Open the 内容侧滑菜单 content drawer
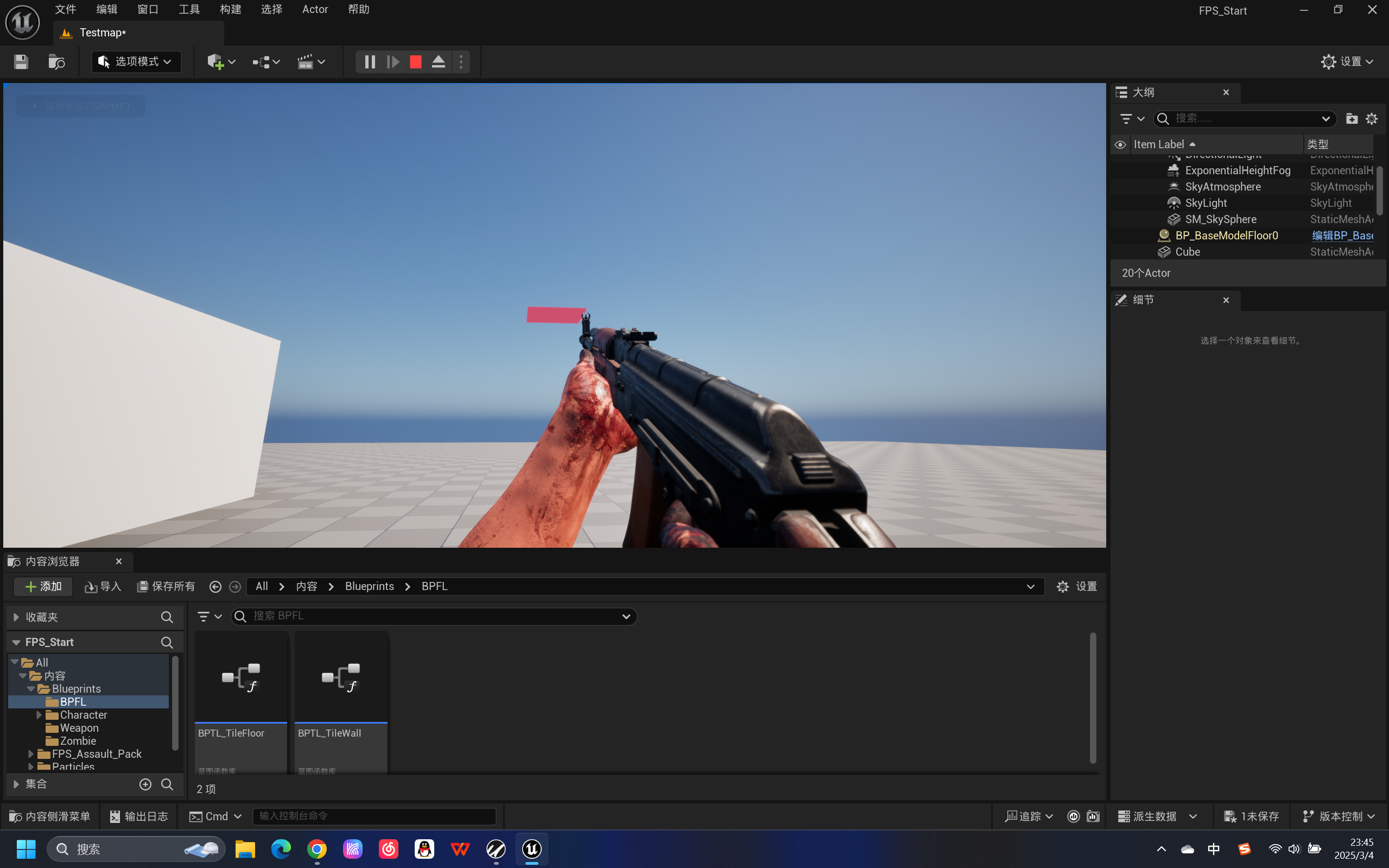Image resolution: width=1389 pixels, height=868 pixels. [x=50, y=816]
